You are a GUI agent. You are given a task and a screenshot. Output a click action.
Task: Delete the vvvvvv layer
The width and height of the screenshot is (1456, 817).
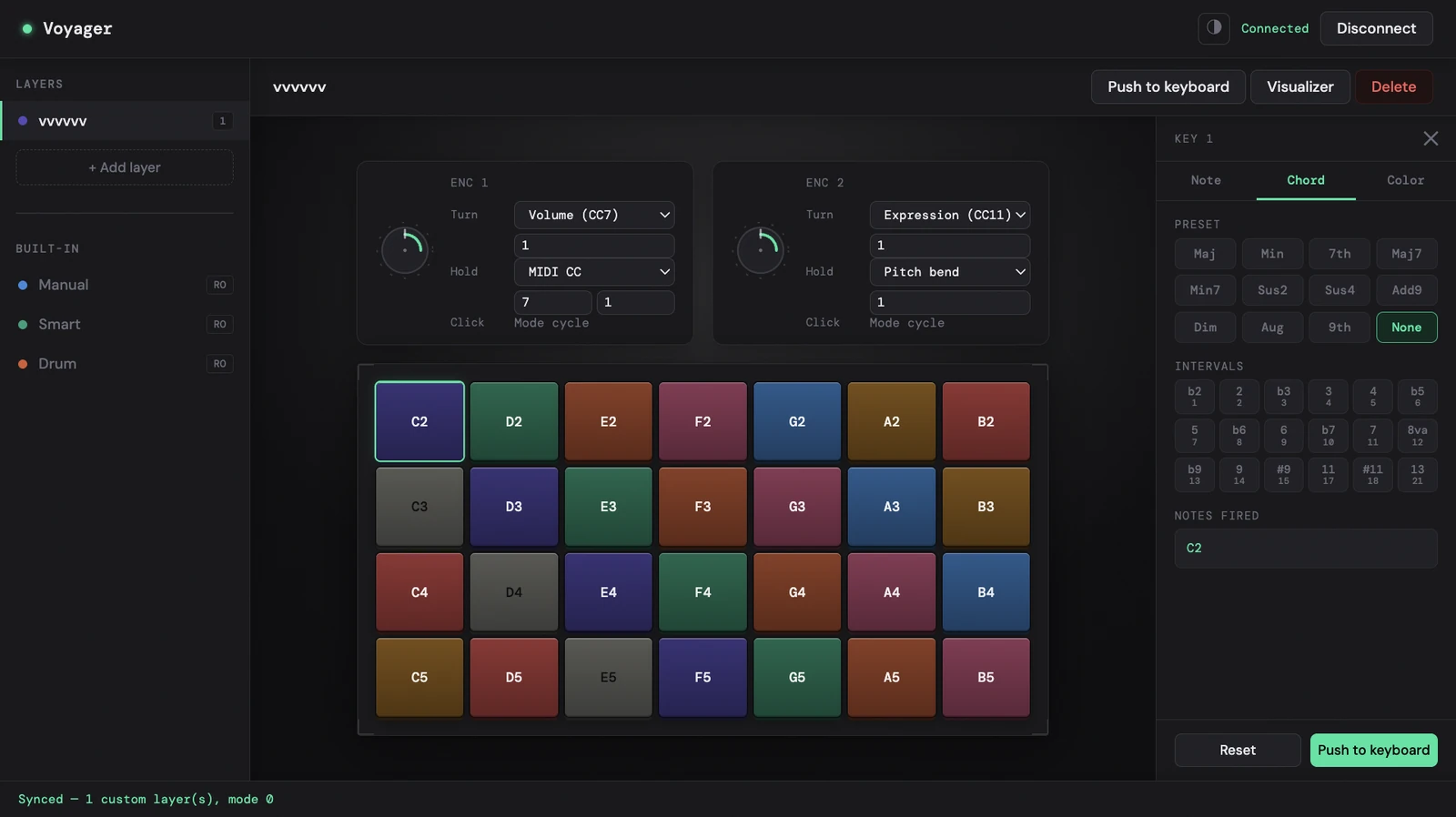pos(1394,86)
